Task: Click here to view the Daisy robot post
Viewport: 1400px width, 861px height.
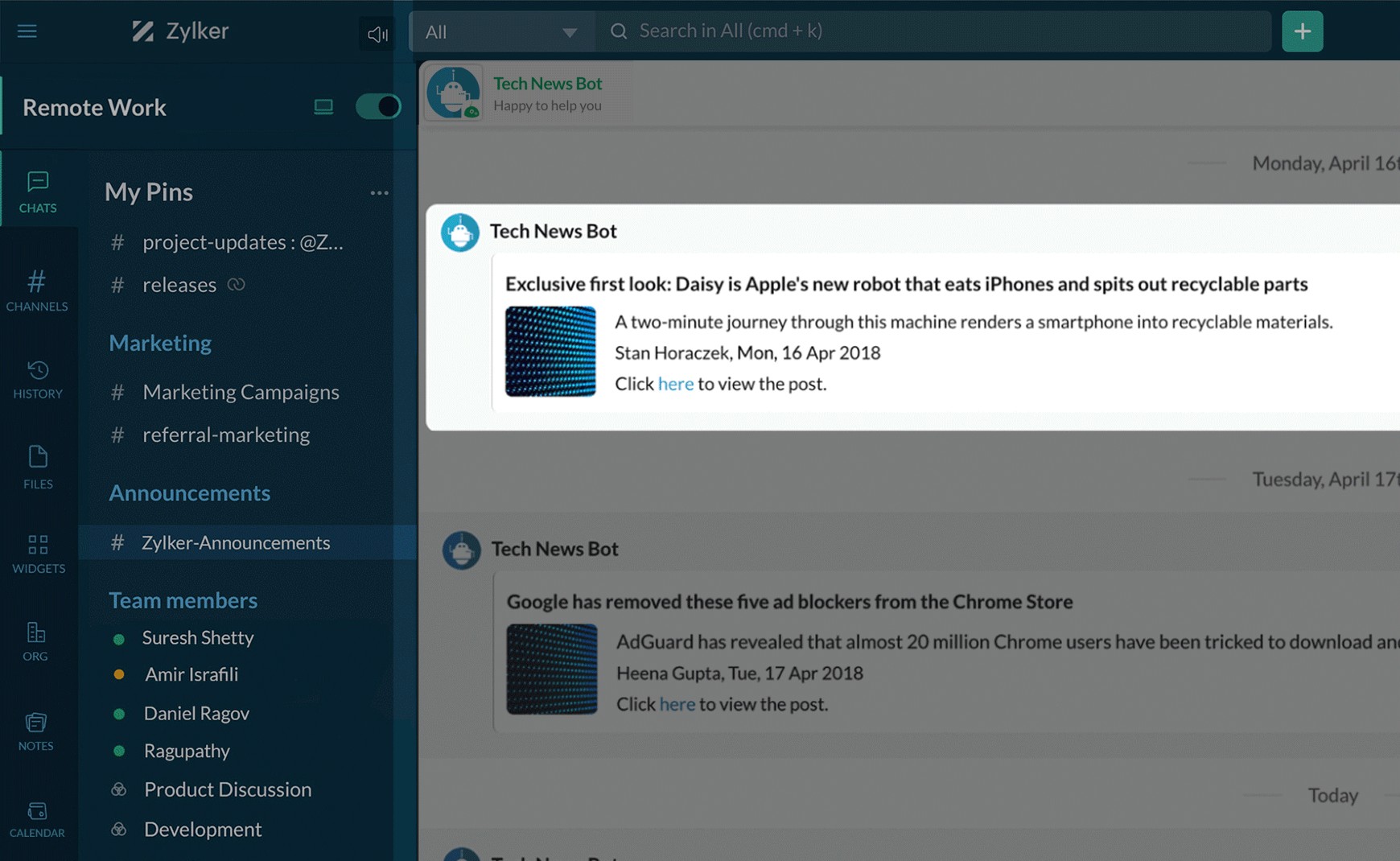Action: [675, 384]
